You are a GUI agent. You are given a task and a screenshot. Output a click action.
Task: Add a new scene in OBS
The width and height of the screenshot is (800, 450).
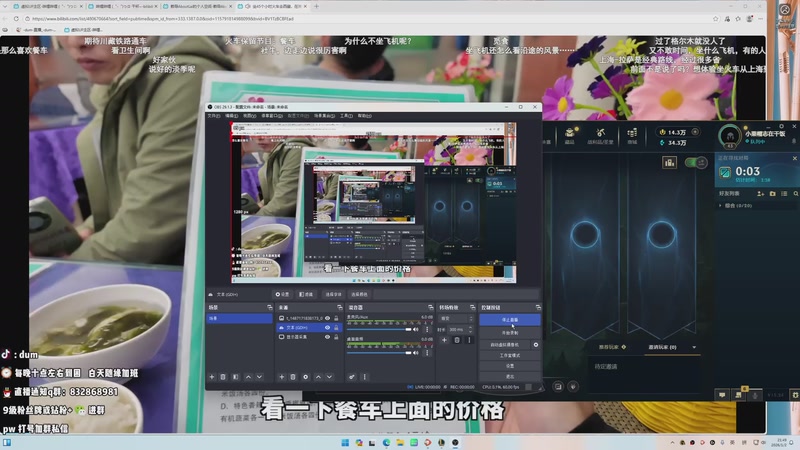(212, 377)
